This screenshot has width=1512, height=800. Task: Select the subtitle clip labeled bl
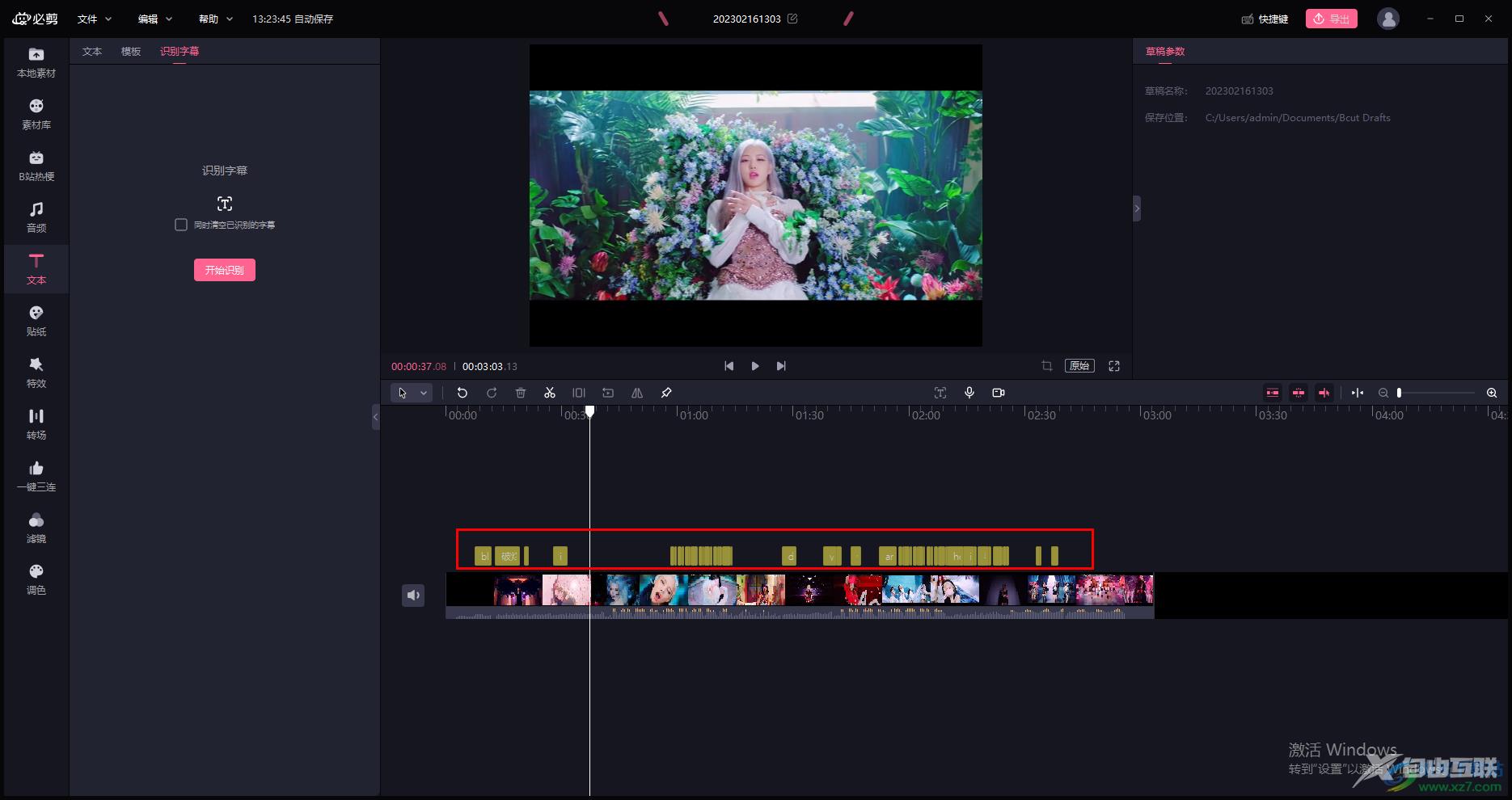(x=484, y=556)
